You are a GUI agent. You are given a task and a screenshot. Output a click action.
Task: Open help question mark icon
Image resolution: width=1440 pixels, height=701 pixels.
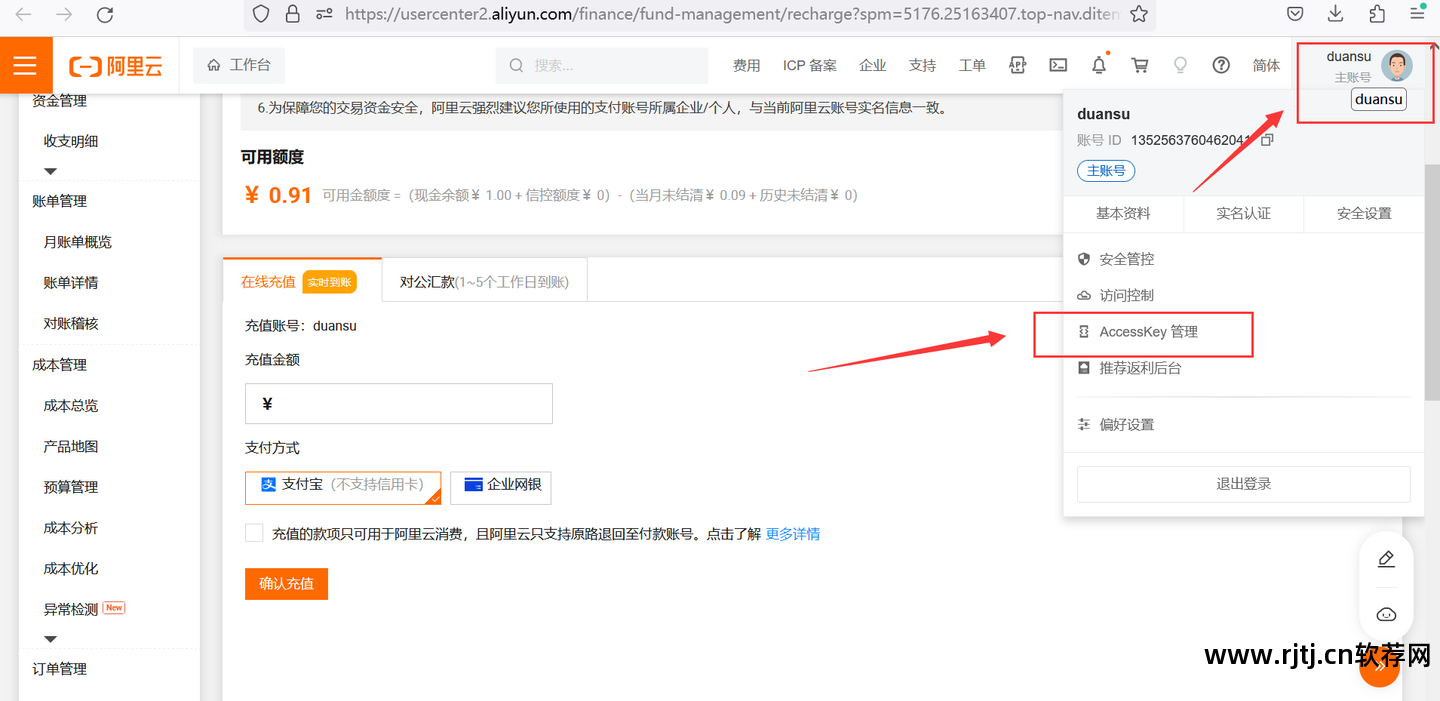click(1221, 65)
